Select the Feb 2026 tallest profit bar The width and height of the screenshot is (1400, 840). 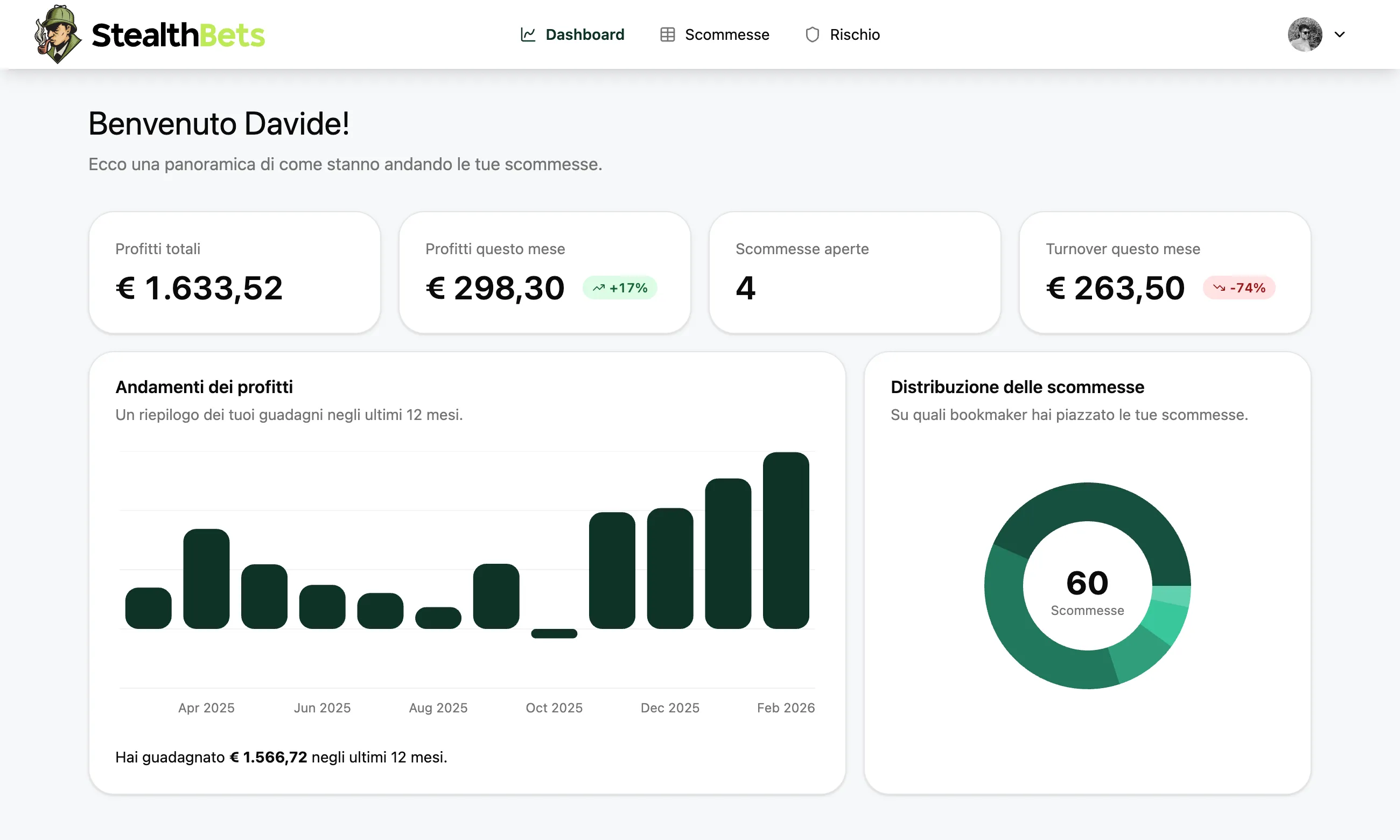(x=786, y=540)
